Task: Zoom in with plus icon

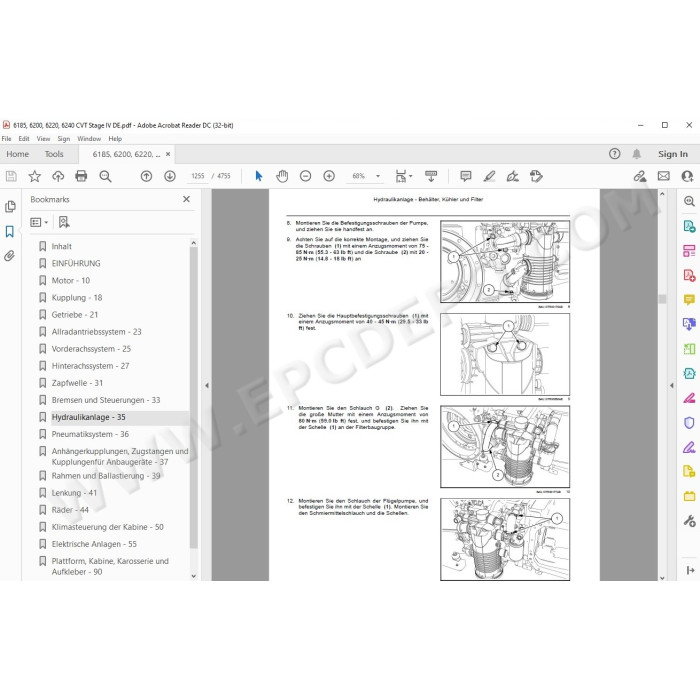Action: click(x=329, y=176)
